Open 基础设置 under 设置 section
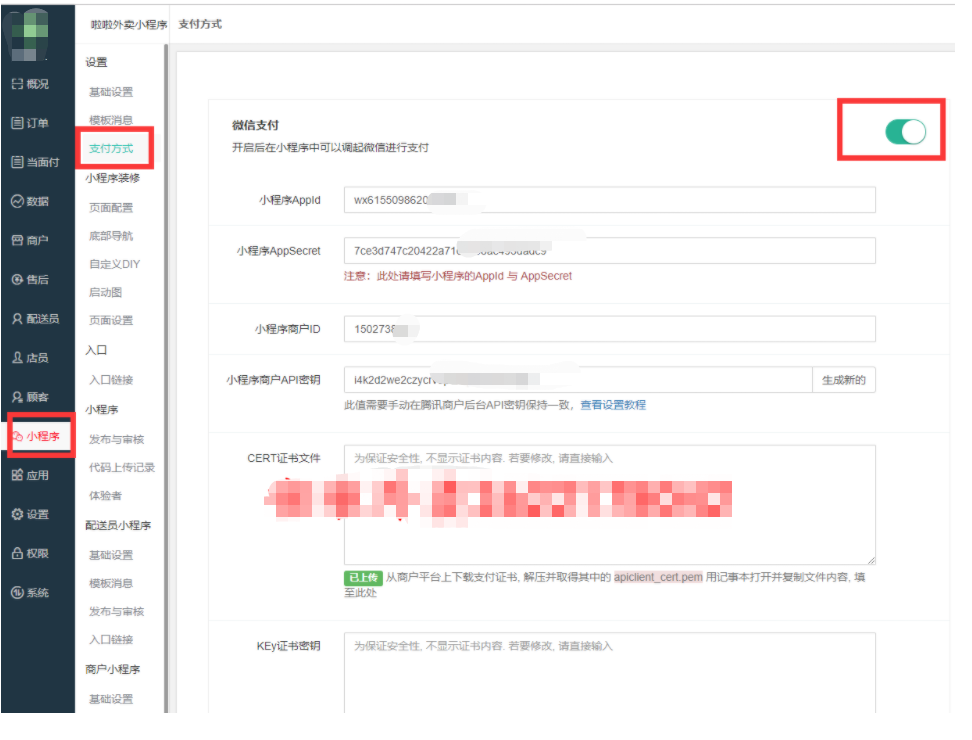 [x=111, y=92]
